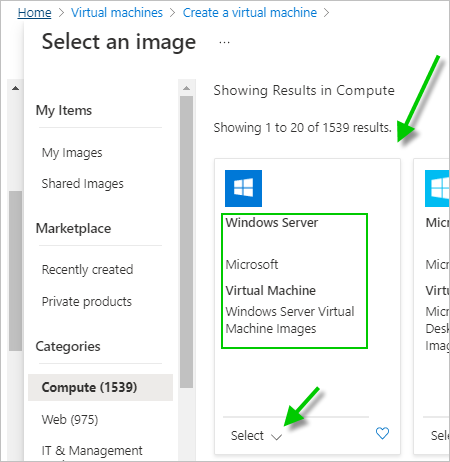Click the outer left scrollbar up arrow
The height and width of the screenshot is (462, 450).
(15, 88)
